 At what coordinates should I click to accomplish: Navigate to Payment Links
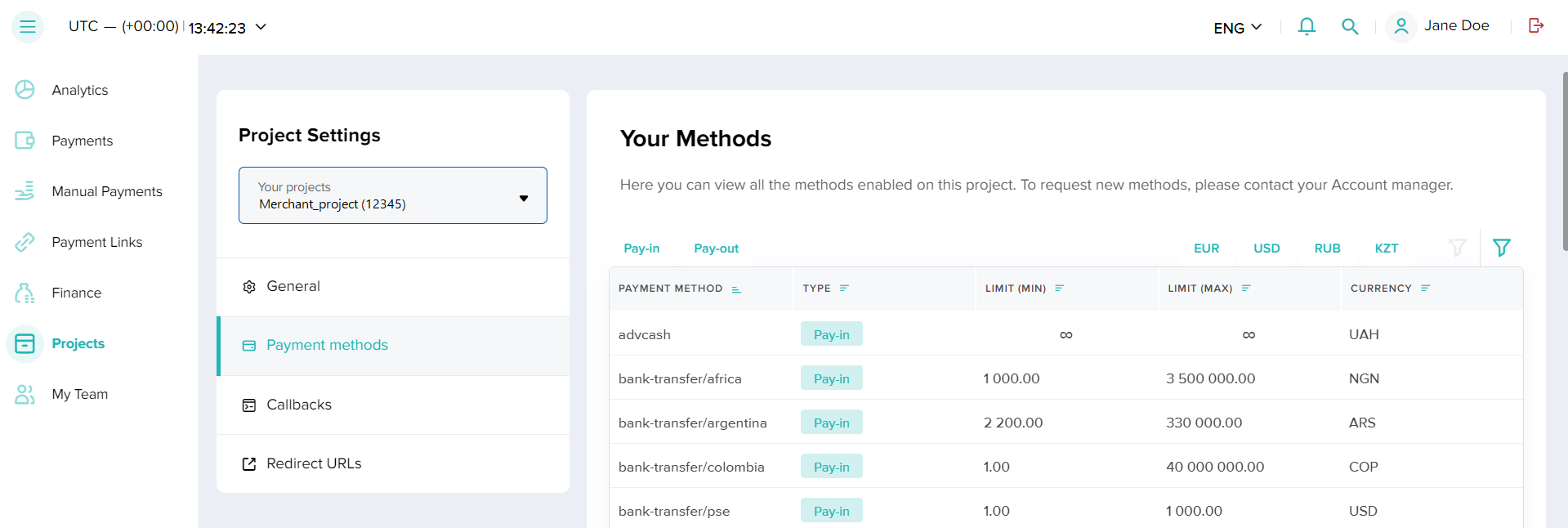(x=97, y=242)
